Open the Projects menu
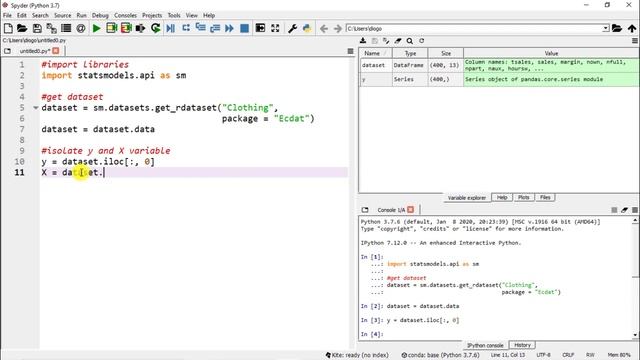The width and height of the screenshot is (640, 360). [152, 15]
